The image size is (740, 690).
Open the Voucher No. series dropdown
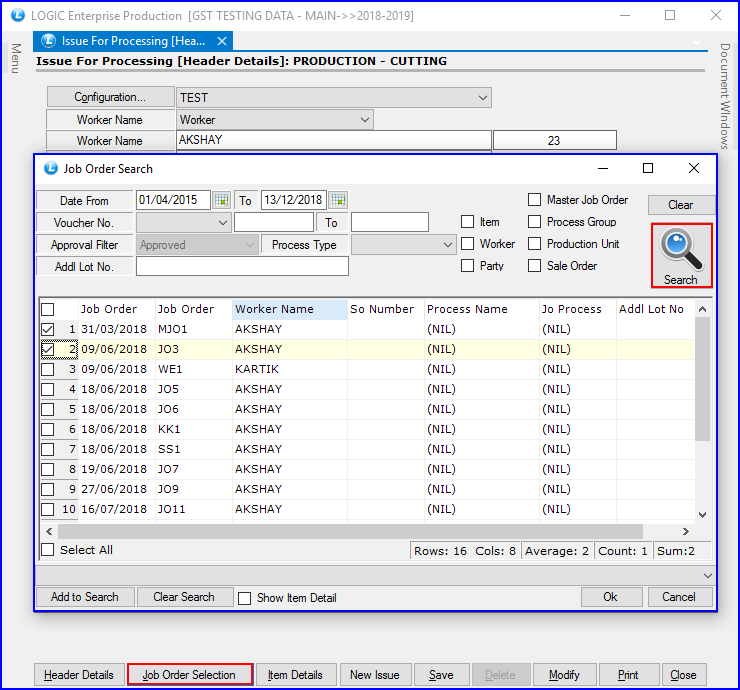(223, 222)
